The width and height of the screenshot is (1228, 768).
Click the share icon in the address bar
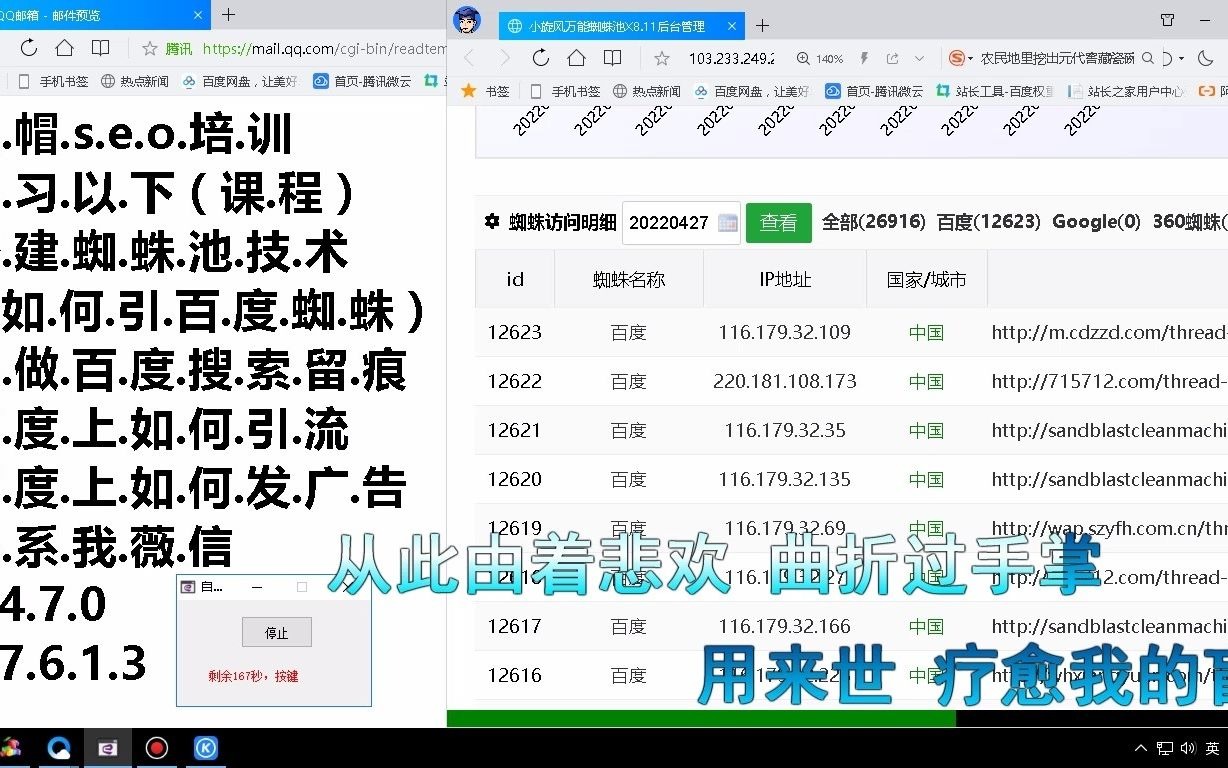click(x=891, y=59)
